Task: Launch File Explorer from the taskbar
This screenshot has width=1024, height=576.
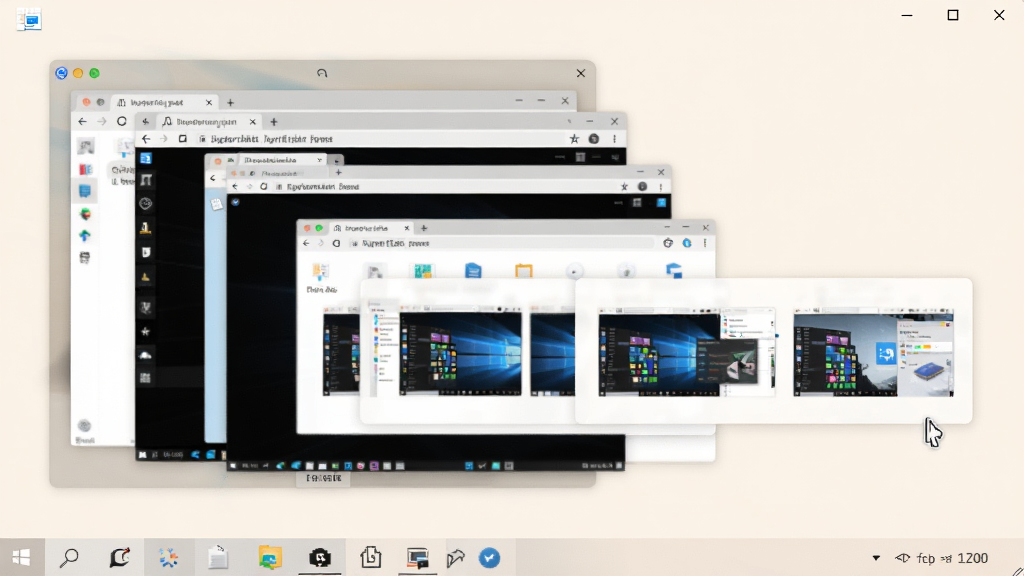Action: [x=270, y=558]
